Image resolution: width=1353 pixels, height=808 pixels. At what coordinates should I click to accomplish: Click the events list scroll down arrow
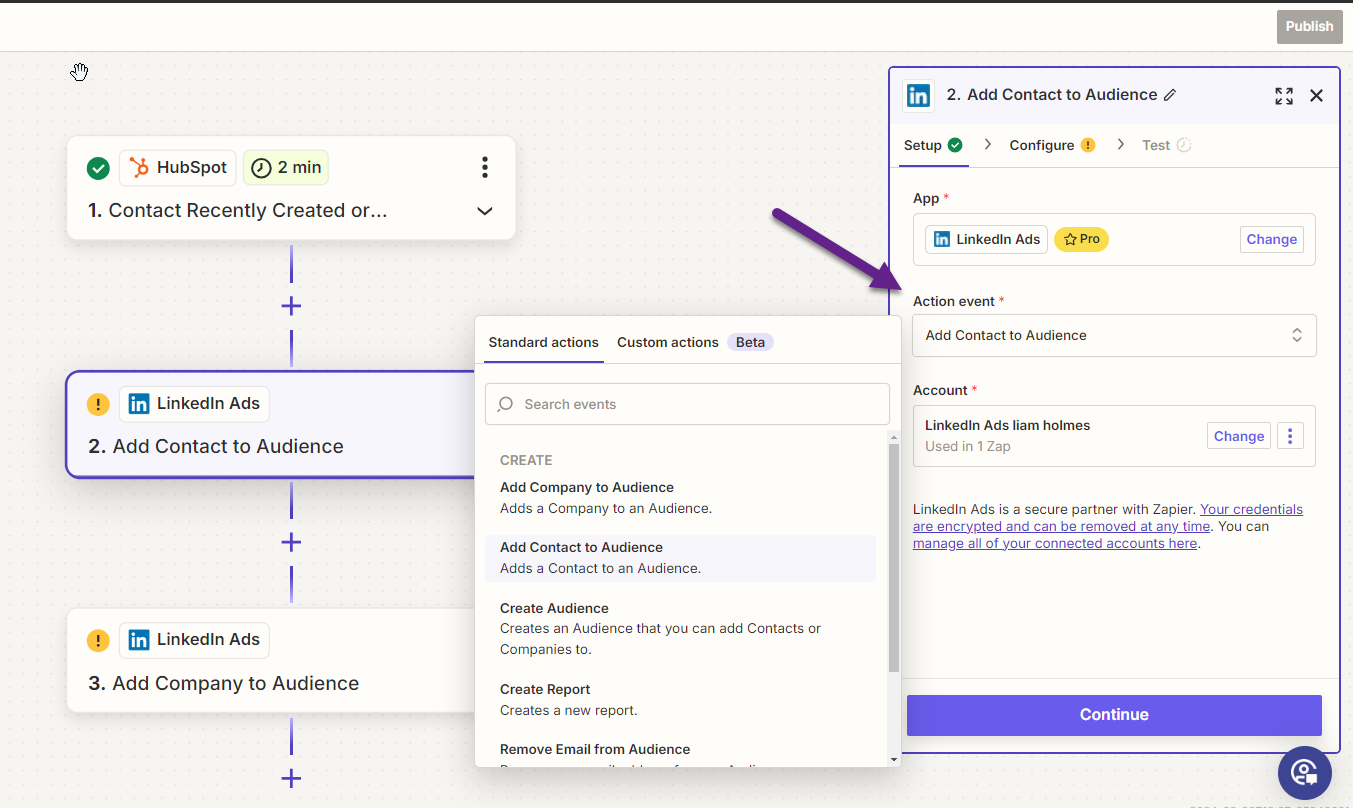894,760
